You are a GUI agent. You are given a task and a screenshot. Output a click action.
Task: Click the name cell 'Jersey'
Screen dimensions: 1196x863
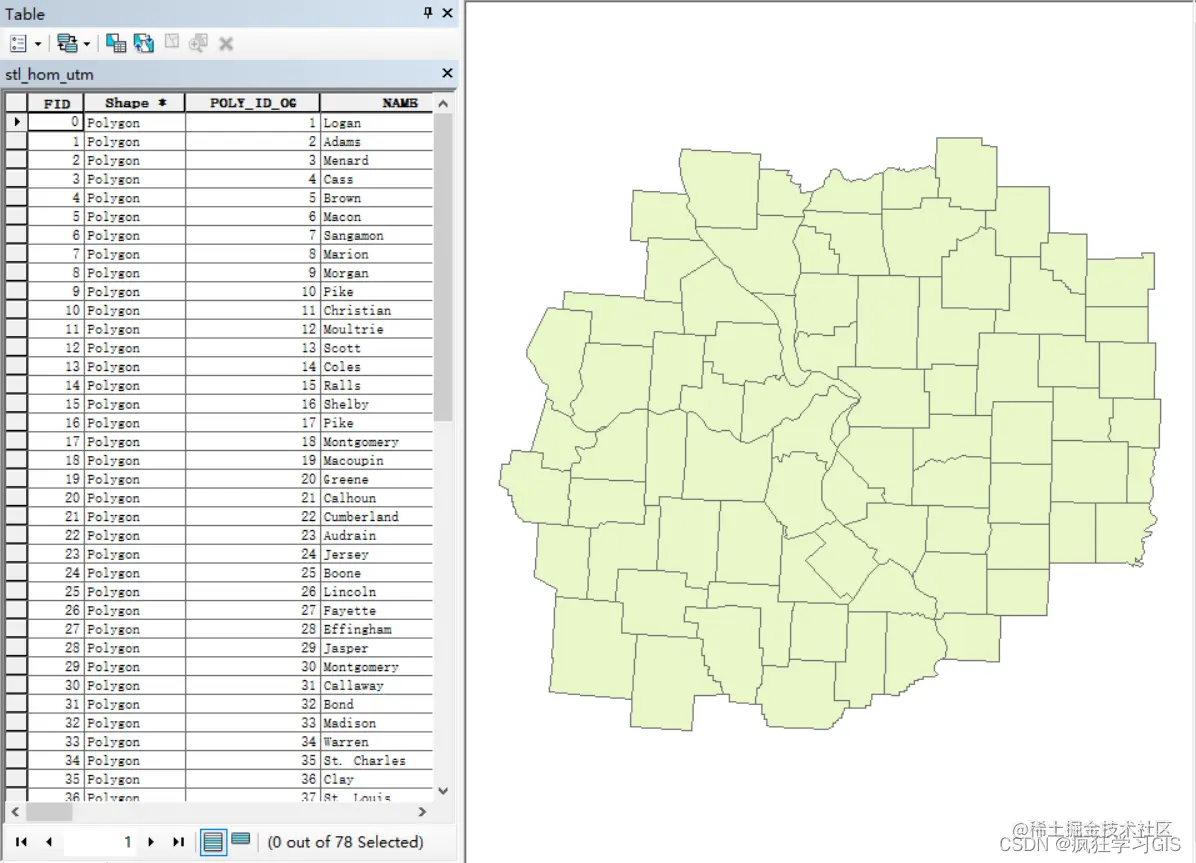click(376, 554)
